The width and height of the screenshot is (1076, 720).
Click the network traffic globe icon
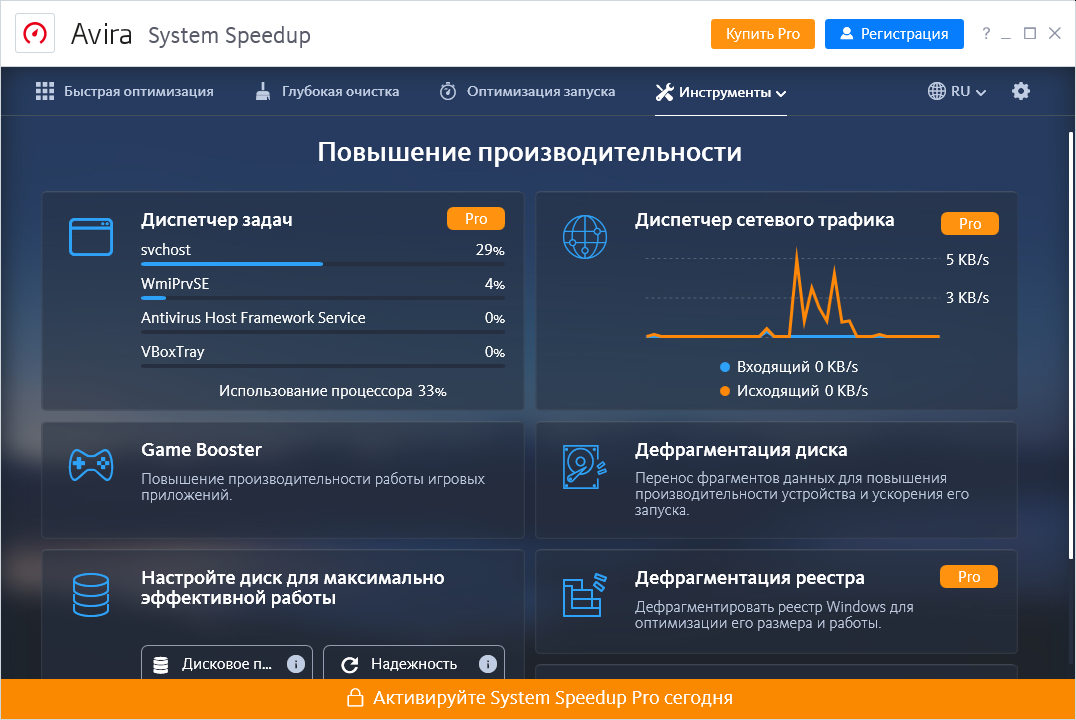(x=585, y=237)
